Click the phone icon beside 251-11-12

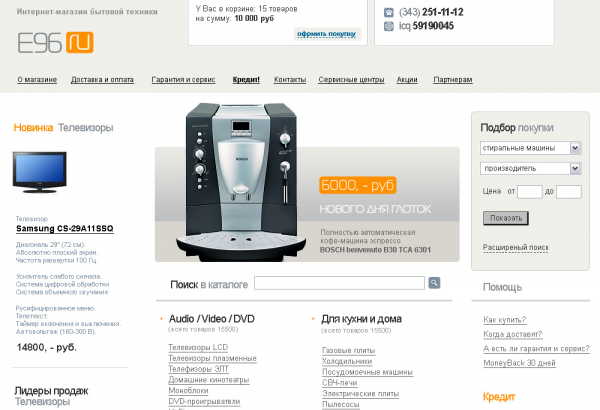tap(388, 13)
